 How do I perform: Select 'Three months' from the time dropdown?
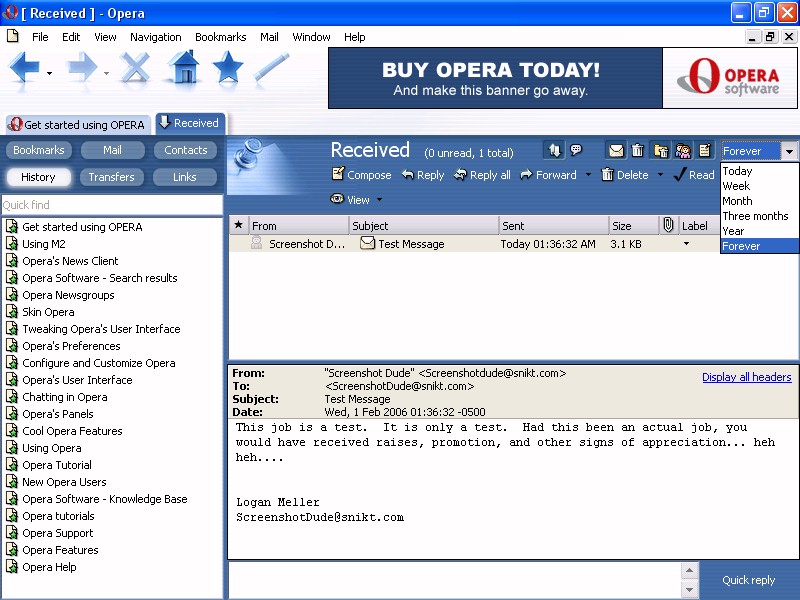tap(755, 216)
